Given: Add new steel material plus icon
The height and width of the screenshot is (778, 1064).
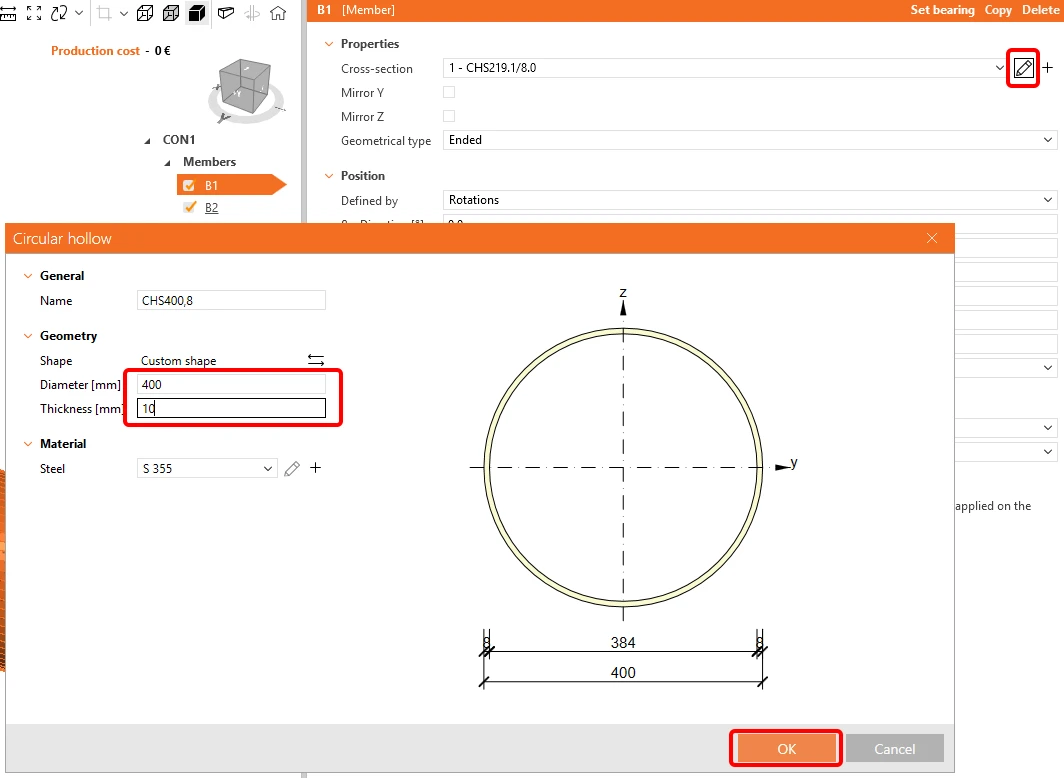Looking at the screenshot, I should tap(316, 468).
